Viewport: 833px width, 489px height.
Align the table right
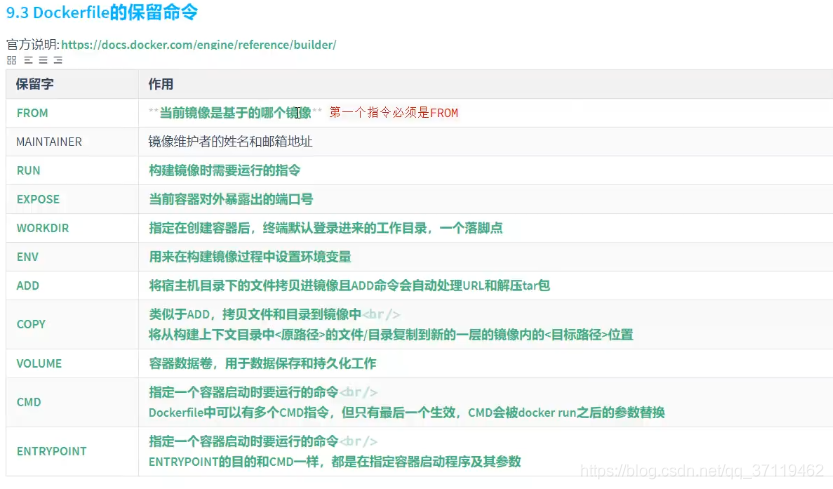coord(58,60)
